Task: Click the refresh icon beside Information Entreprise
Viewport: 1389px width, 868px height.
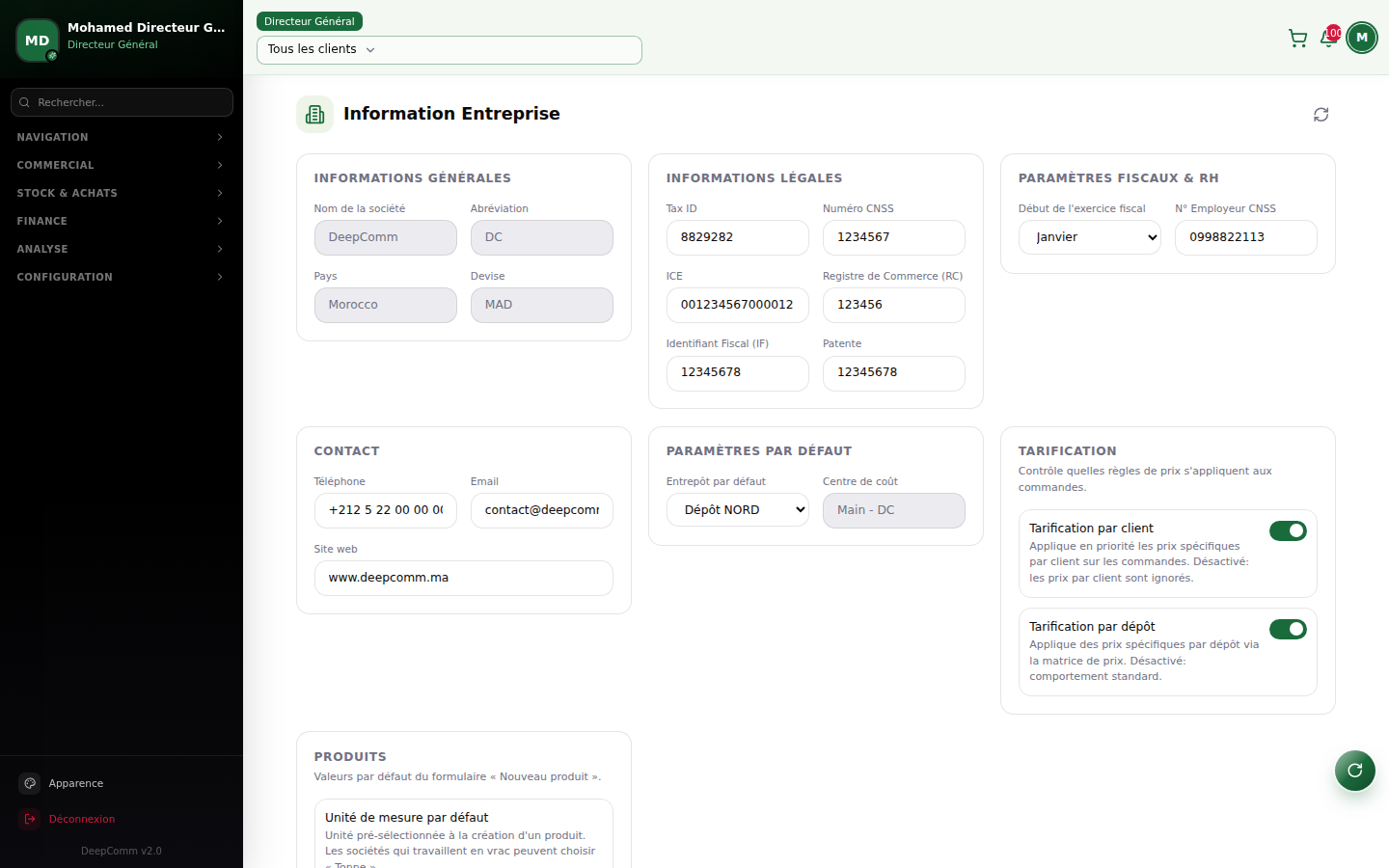Action: coord(1321,115)
